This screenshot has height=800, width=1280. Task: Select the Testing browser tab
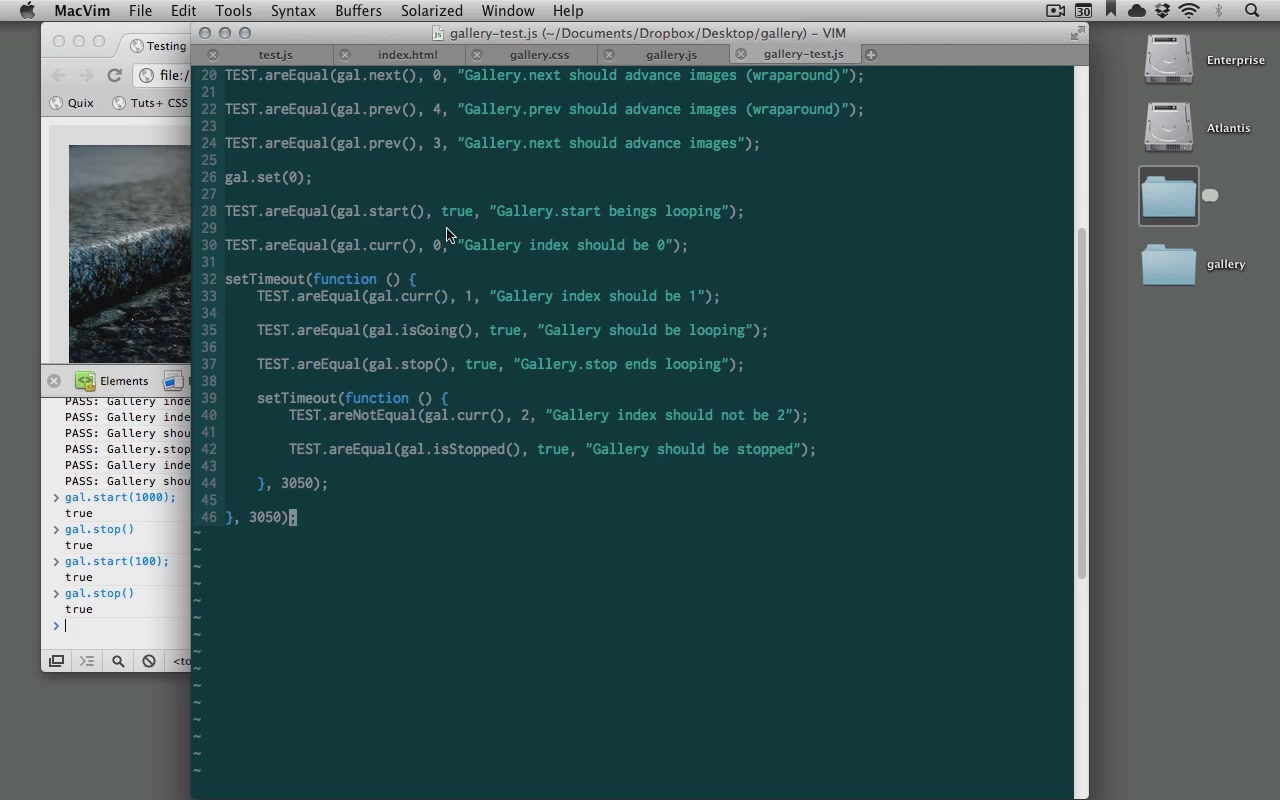pos(157,46)
